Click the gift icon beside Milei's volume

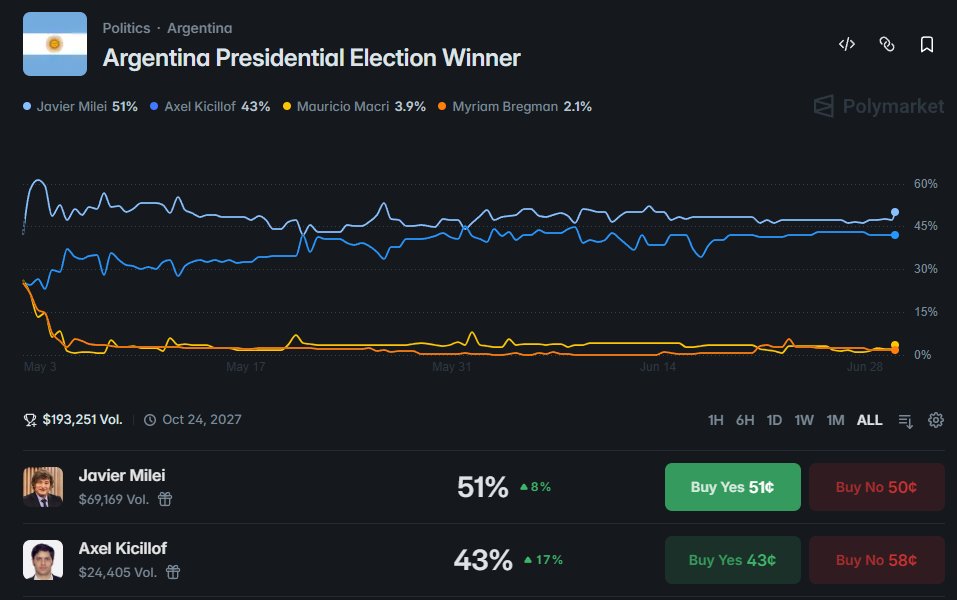[x=165, y=499]
